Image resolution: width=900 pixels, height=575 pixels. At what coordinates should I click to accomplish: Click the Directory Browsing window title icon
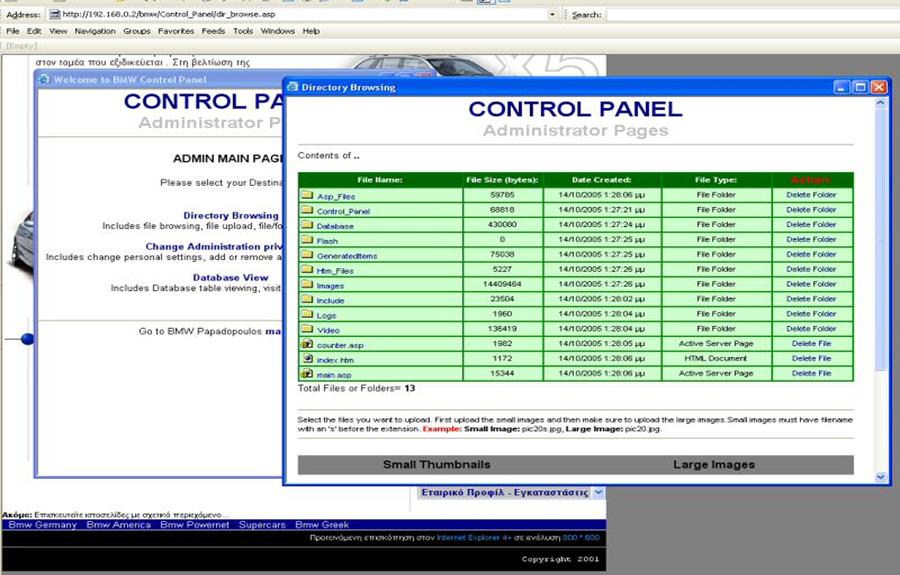pyautogui.click(x=293, y=87)
